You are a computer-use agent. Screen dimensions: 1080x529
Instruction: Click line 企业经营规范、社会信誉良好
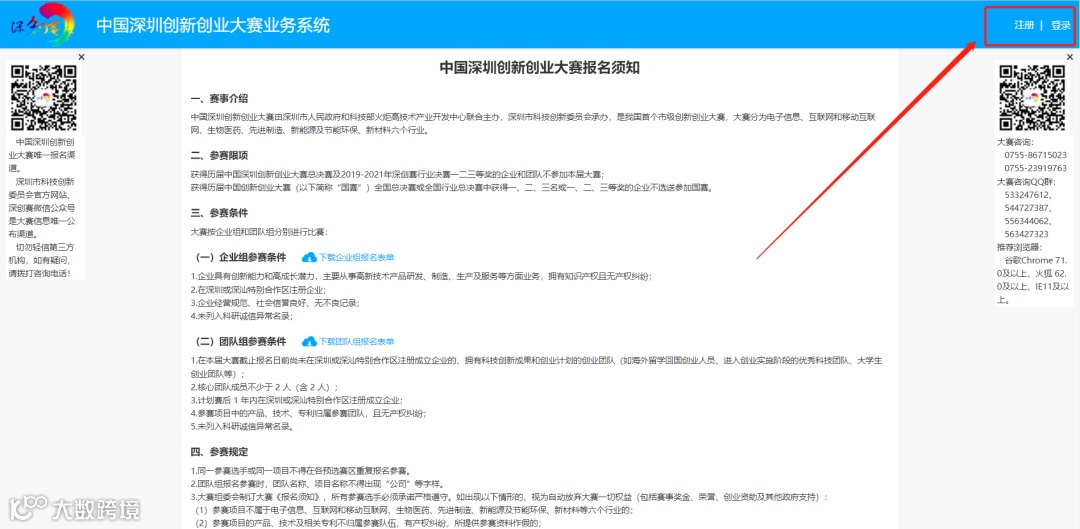pyautogui.click(x=276, y=303)
